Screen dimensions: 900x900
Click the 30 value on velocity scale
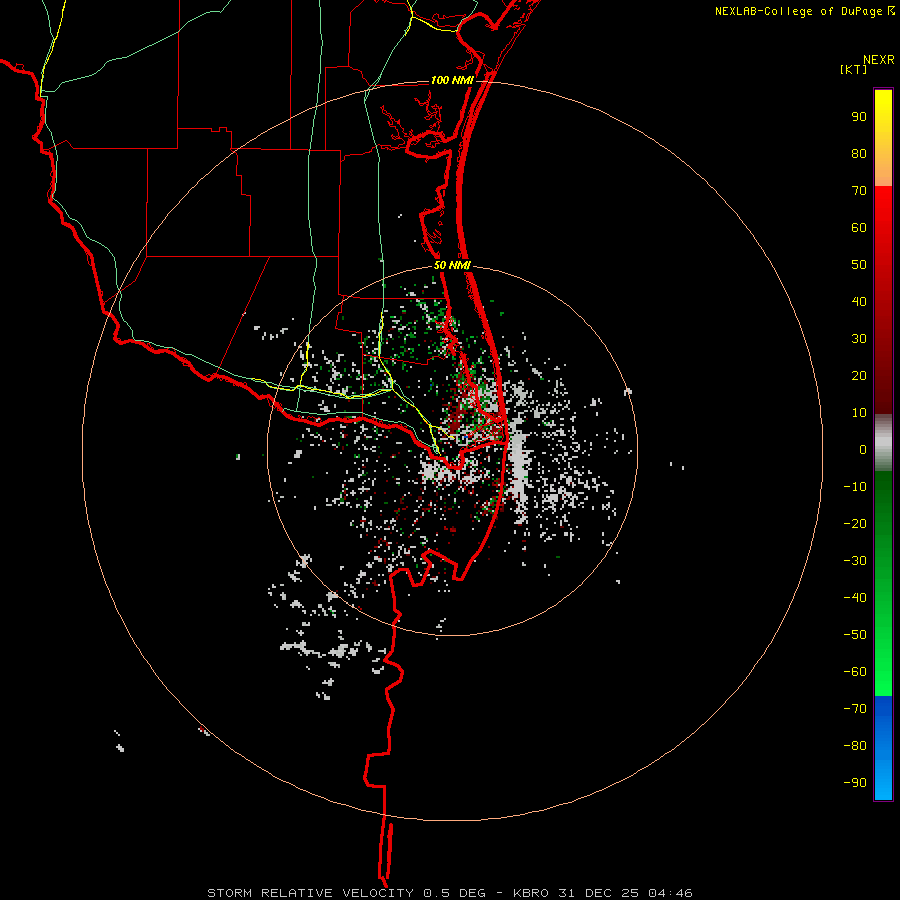(859, 339)
